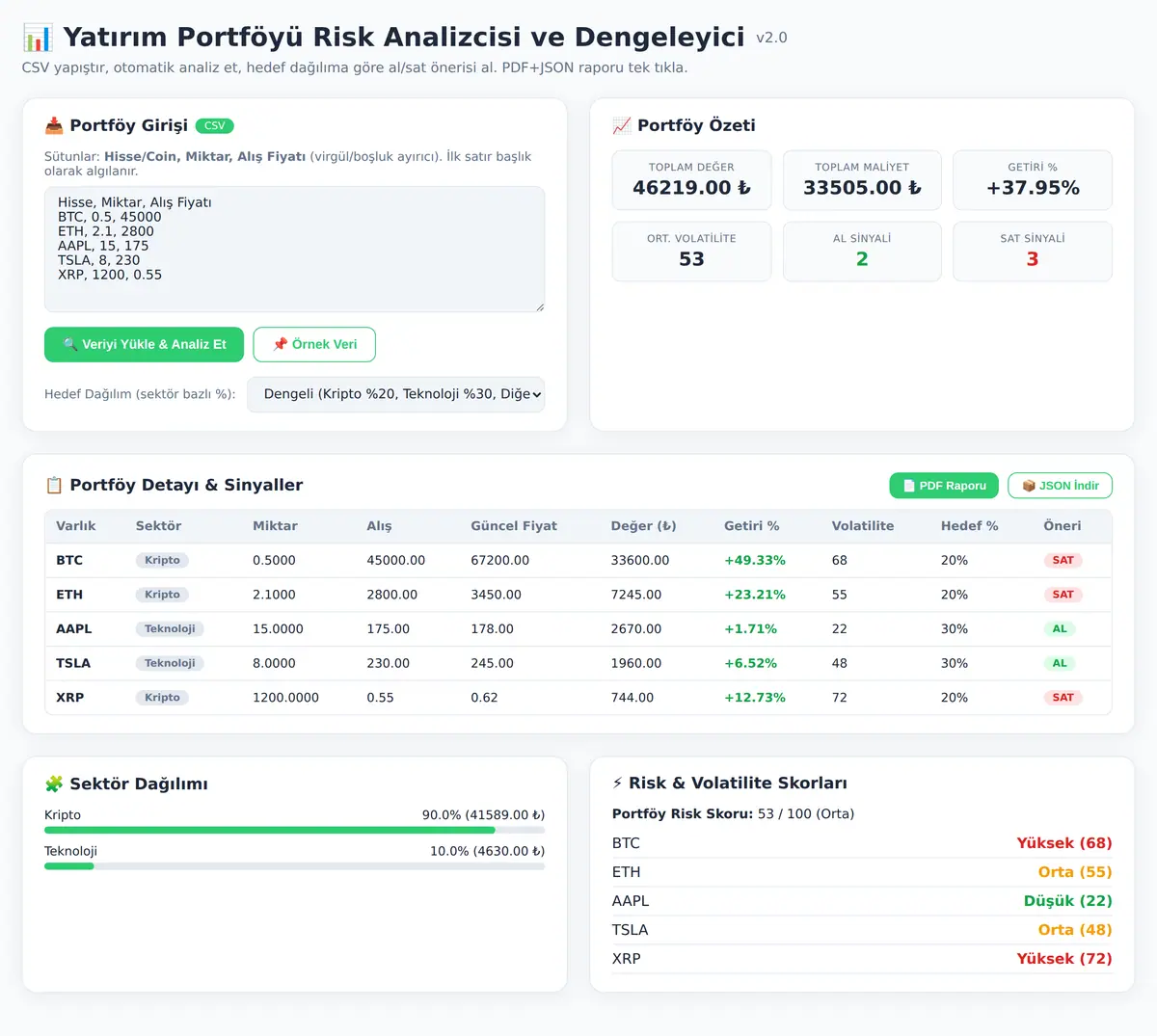Click the Kripto sector progress bar
The image size is (1157, 1036).
pyautogui.click(x=294, y=830)
